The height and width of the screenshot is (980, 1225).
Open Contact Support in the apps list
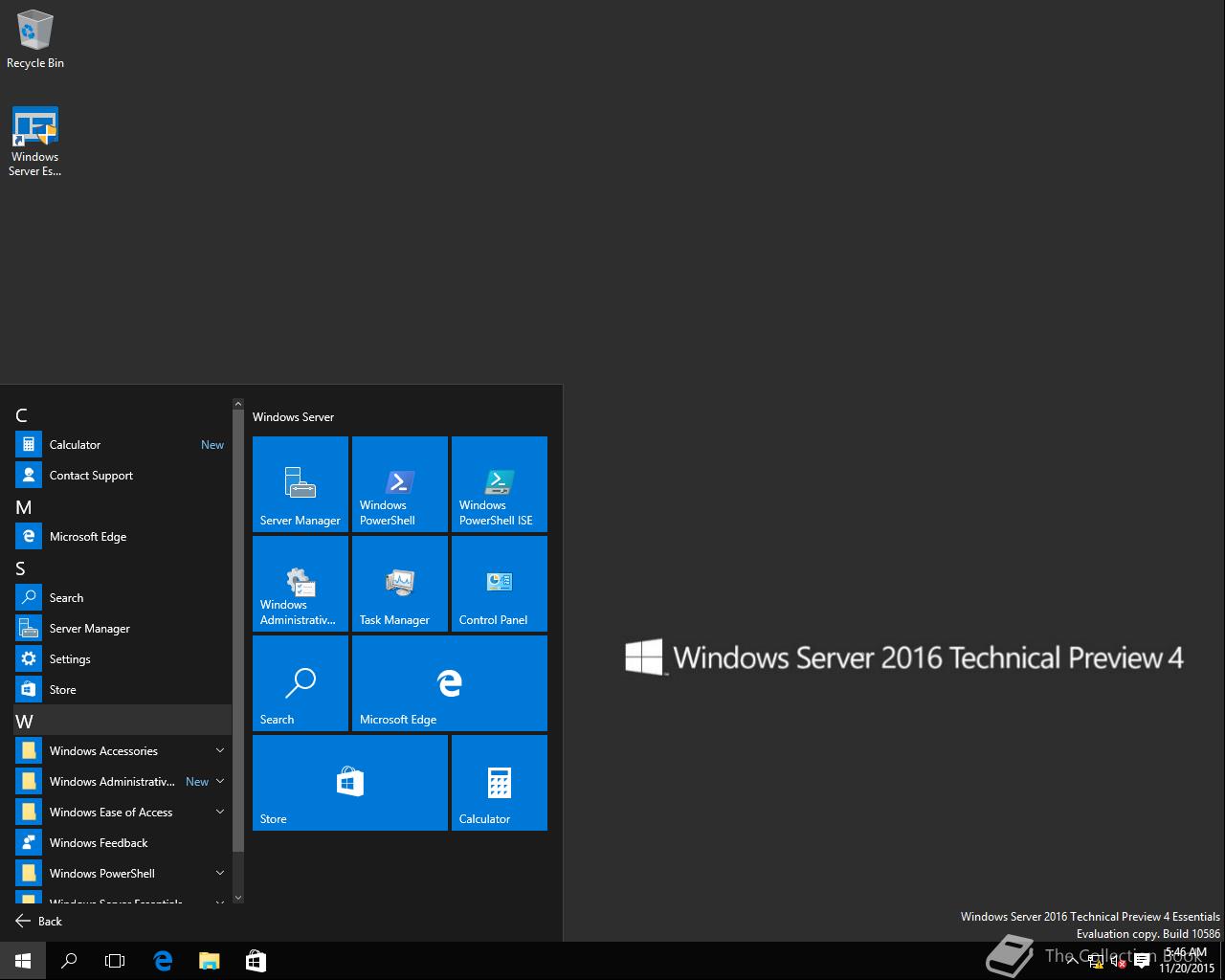122,476
